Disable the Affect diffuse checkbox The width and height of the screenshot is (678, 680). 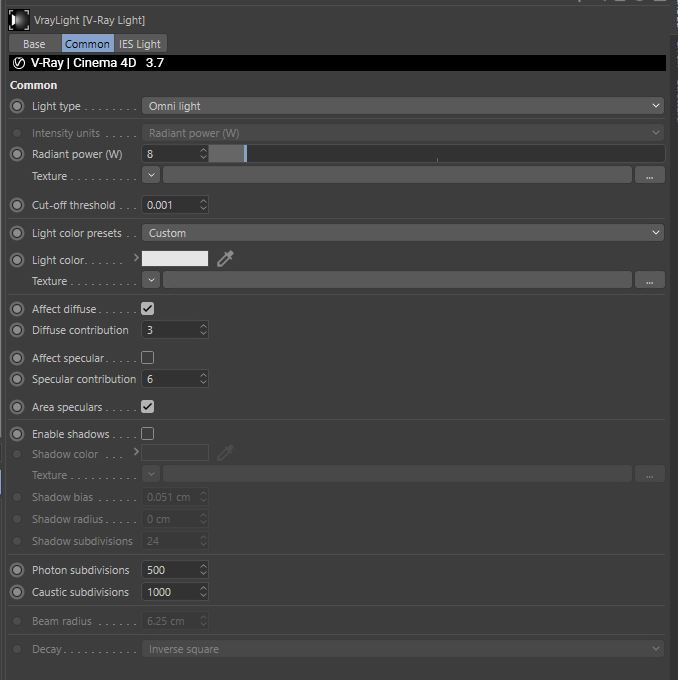(x=147, y=309)
